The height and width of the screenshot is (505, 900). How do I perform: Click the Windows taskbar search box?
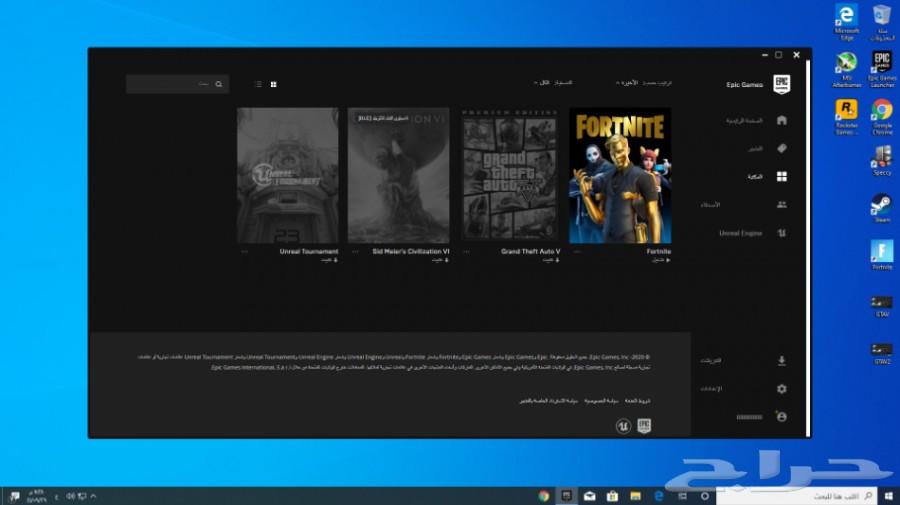click(x=797, y=496)
